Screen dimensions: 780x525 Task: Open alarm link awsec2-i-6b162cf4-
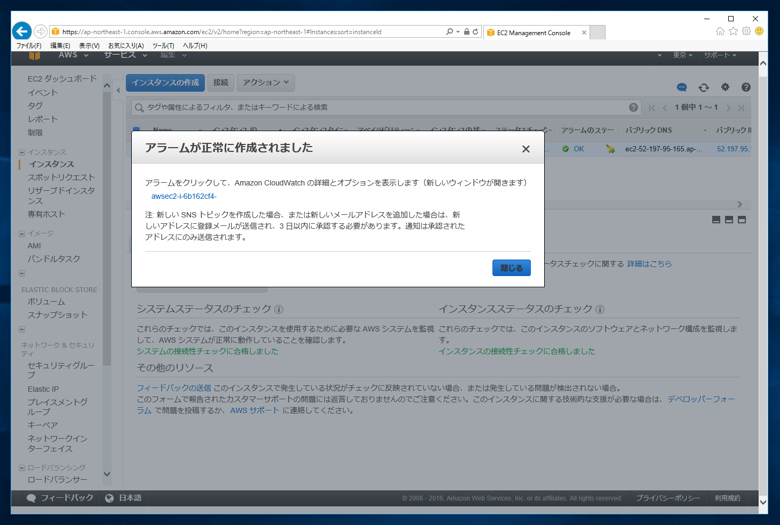point(184,196)
